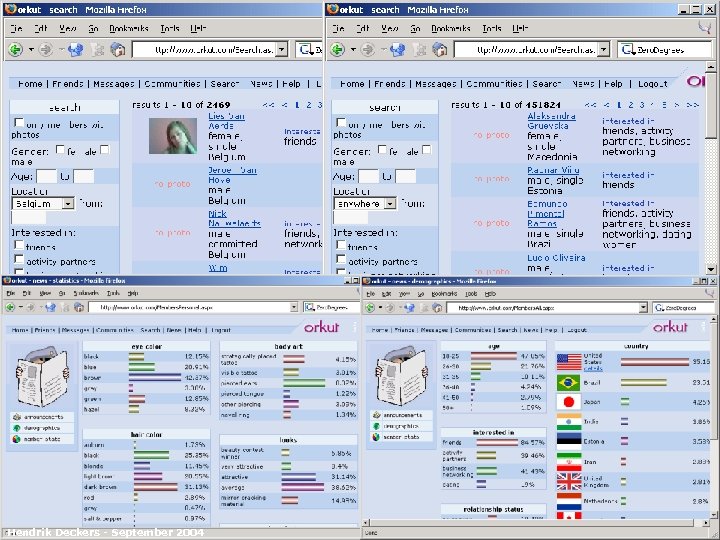Enable 'activity partners' checkbox in top-left window
720x540 pixels.
pyautogui.click(x=19, y=259)
